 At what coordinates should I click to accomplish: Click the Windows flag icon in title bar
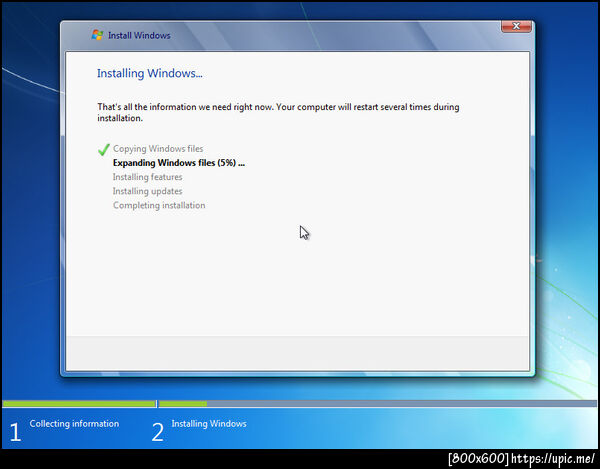coord(97,35)
